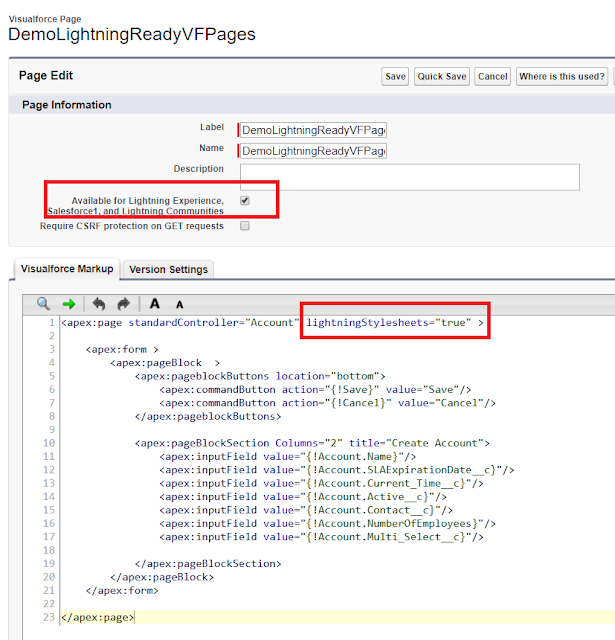
Task: Place cursor on the <apex:form> opening tag
Action: (x=122, y=349)
